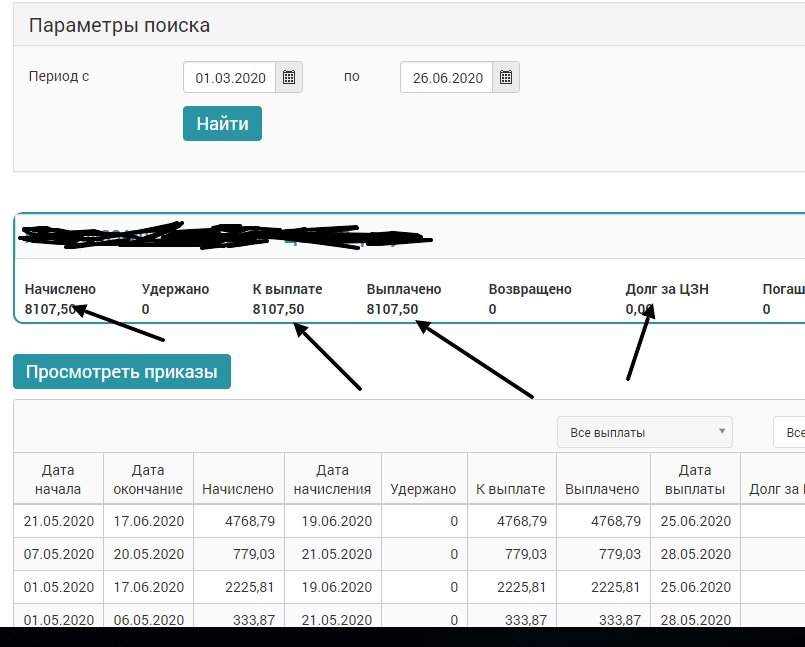Image resolution: width=805 pixels, height=647 pixels.
Task: Open calendar picker for end date 26.06.2020
Action: (x=506, y=78)
